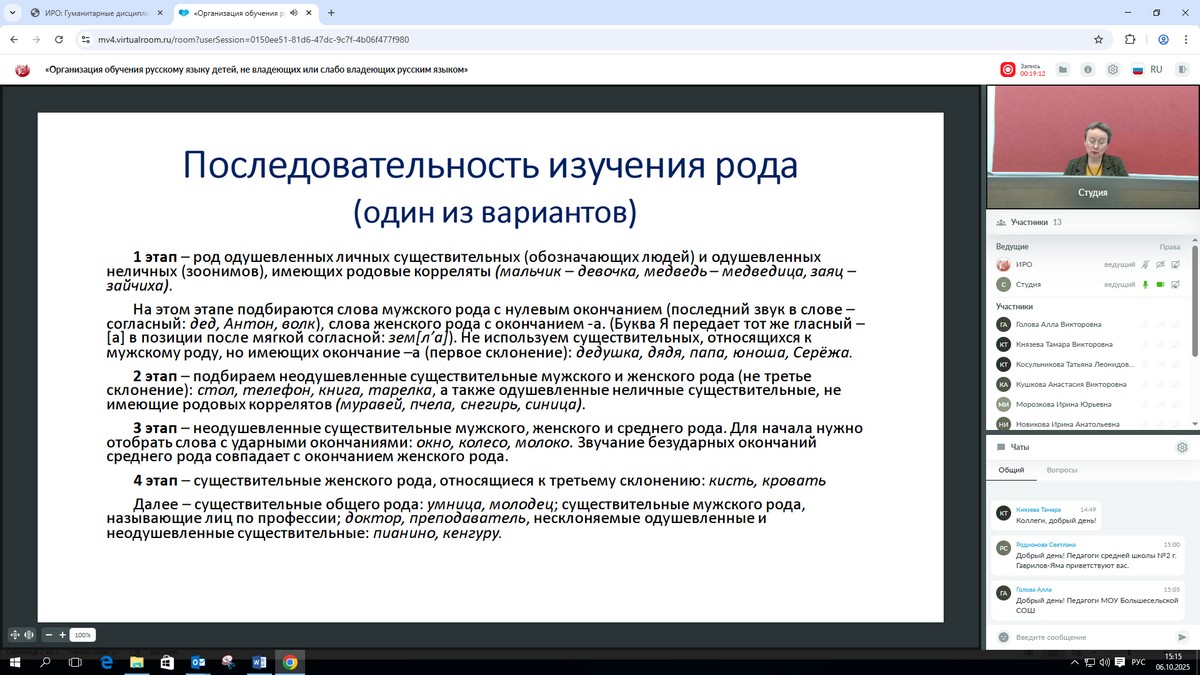Toggle camera for Студия presenter
Image resolution: width=1200 pixels, height=675 pixels.
tap(1161, 285)
